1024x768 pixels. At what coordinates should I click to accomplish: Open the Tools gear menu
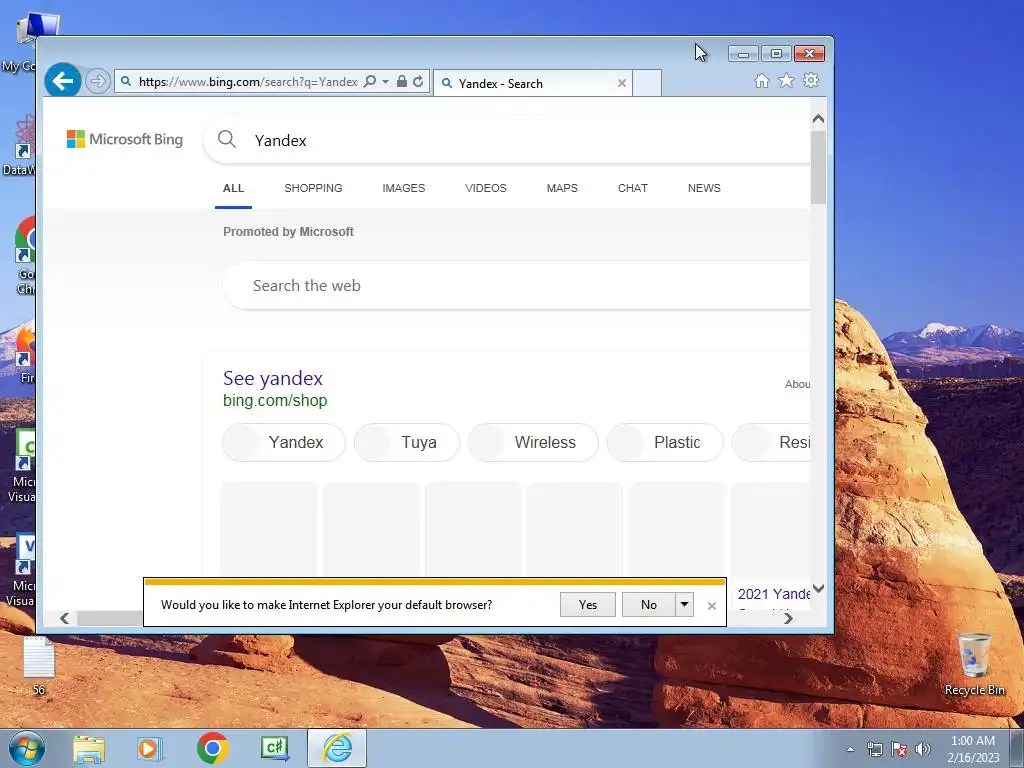click(811, 80)
